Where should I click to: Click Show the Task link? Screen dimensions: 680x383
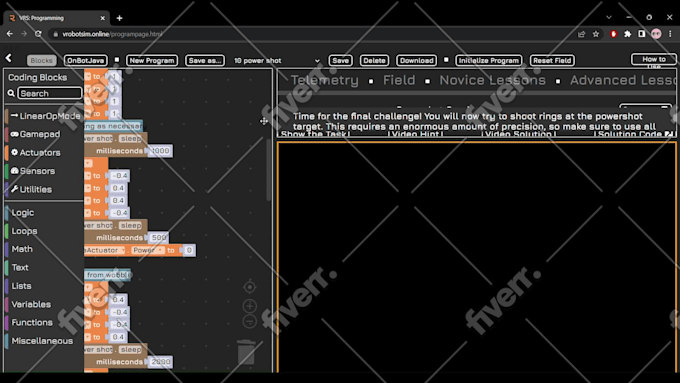tap(314, 134)
